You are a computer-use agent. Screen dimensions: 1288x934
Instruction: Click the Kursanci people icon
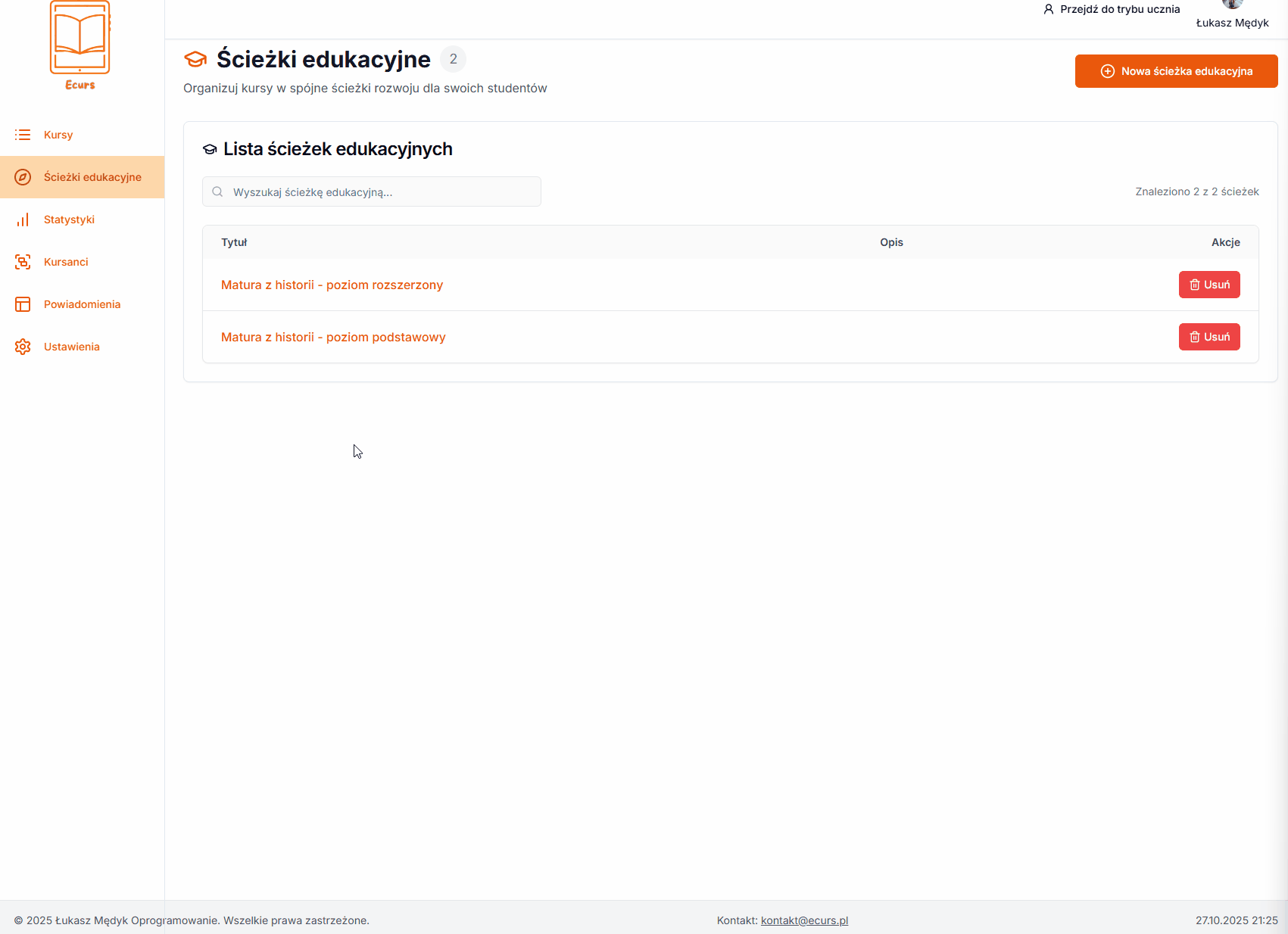pos(23,262)
